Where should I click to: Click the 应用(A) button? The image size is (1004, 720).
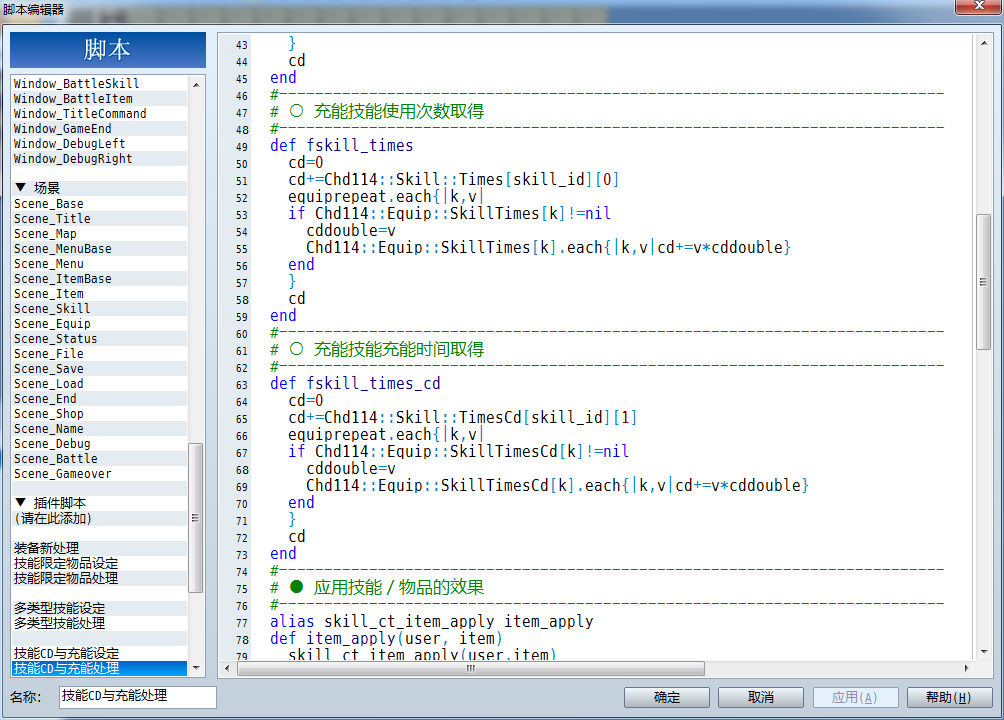(x=855, y=697)
